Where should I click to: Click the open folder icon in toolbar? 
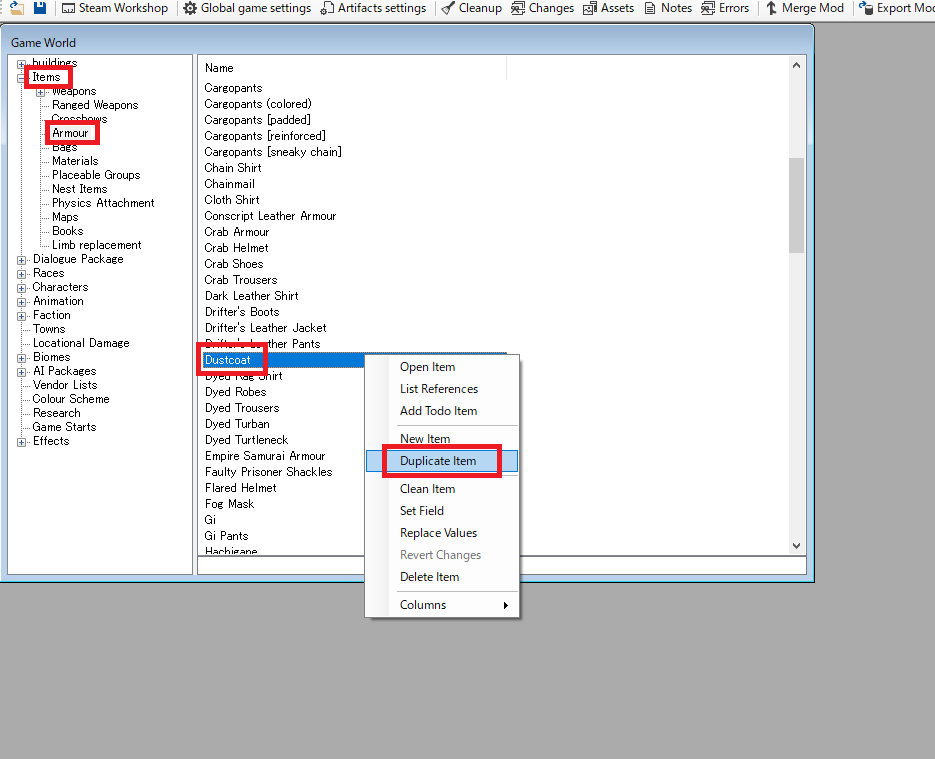pos(17,8)
